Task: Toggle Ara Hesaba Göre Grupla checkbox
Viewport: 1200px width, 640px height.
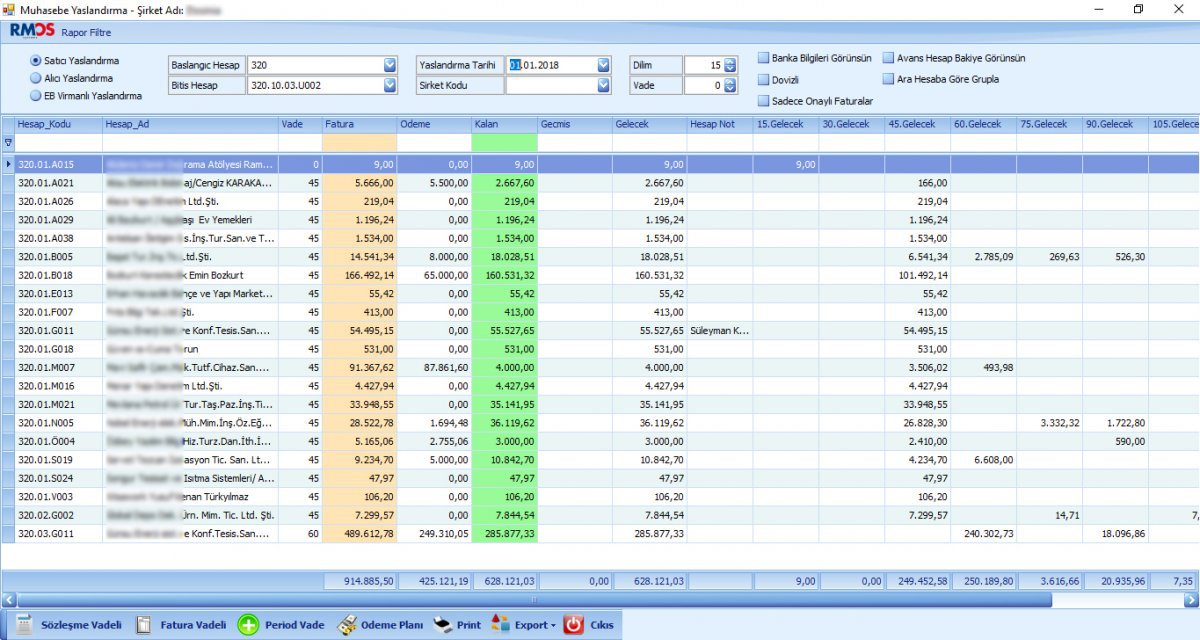Action: click(940, 79)
